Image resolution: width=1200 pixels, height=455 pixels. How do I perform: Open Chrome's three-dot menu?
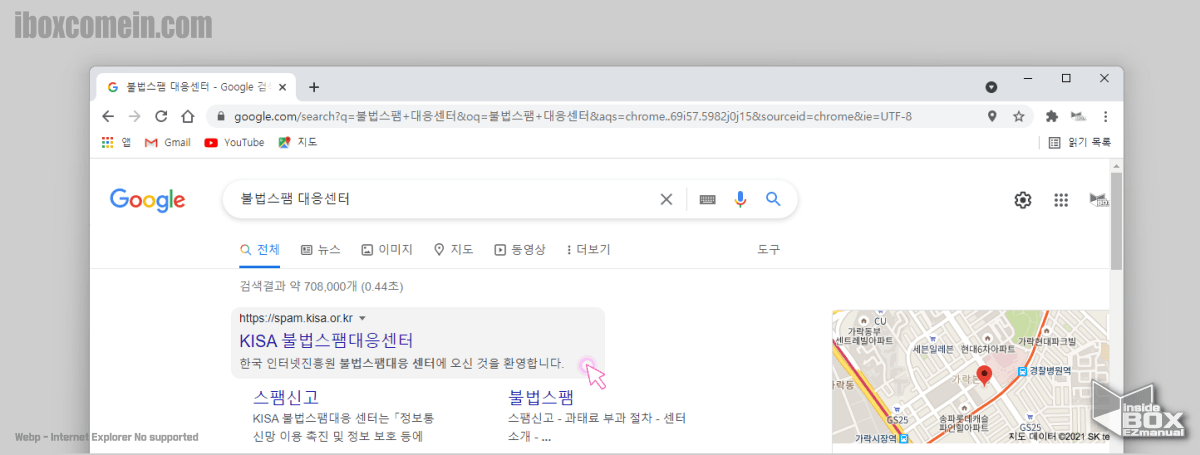coord(1105,116)
